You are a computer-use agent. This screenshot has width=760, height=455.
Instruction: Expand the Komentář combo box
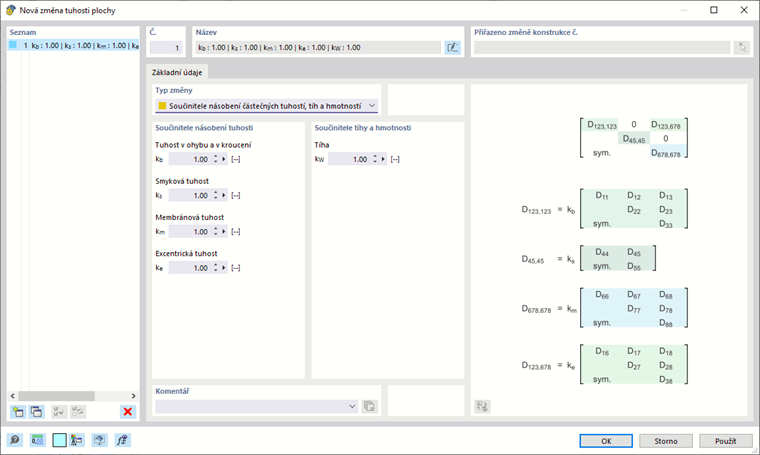pos(352,406)
